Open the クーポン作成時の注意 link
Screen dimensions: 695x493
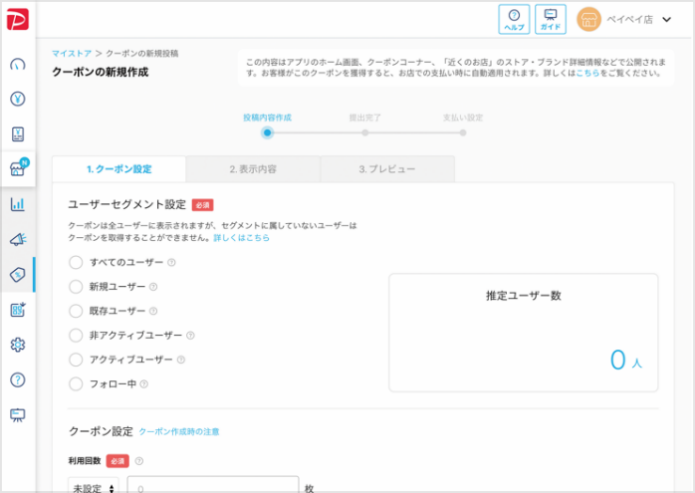click(179, 431)
